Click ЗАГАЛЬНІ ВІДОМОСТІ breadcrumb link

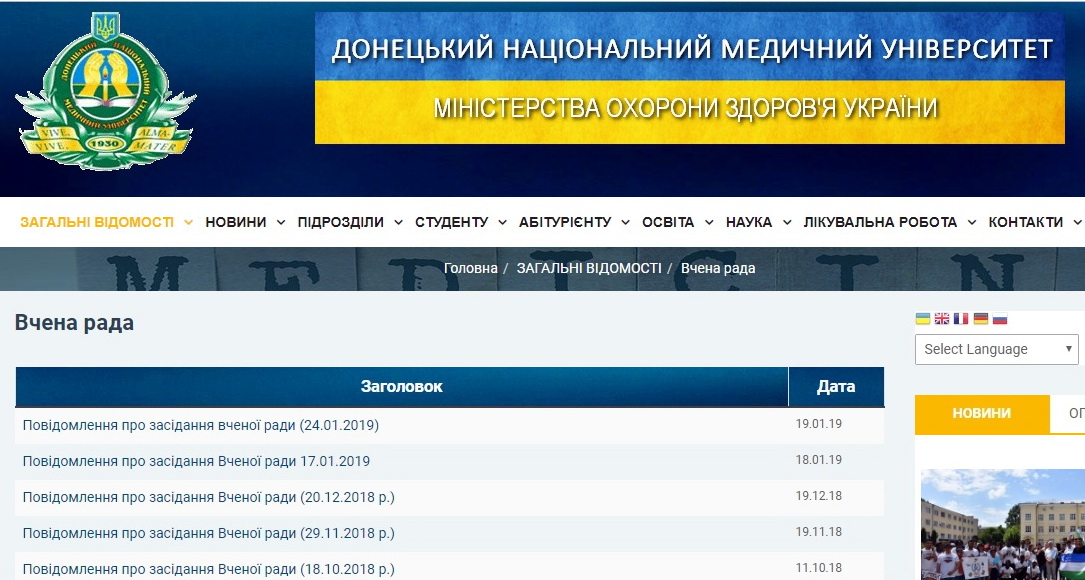(x=589, y=268)
